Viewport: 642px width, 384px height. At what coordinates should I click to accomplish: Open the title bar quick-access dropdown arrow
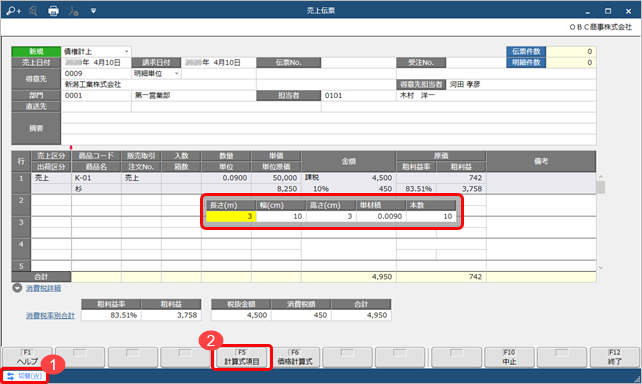coord(93,11)
